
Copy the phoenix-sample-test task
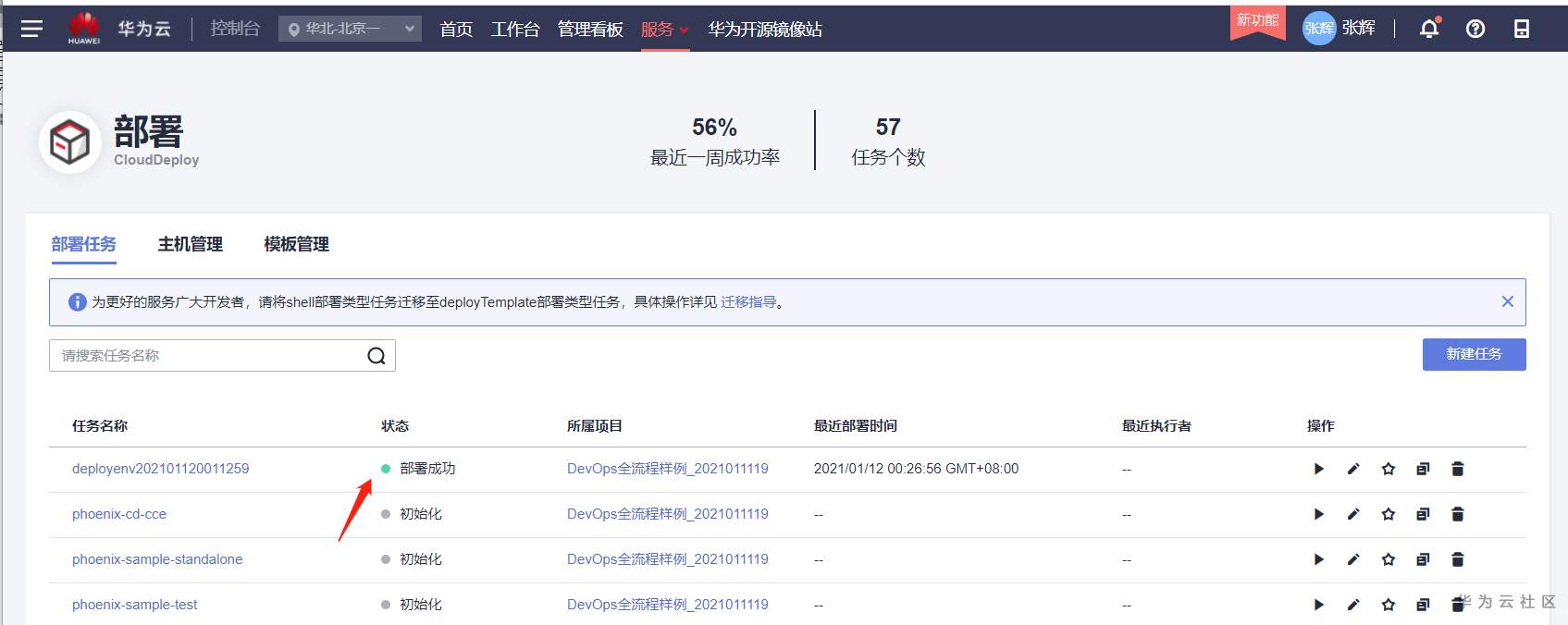coord(1423,605)
